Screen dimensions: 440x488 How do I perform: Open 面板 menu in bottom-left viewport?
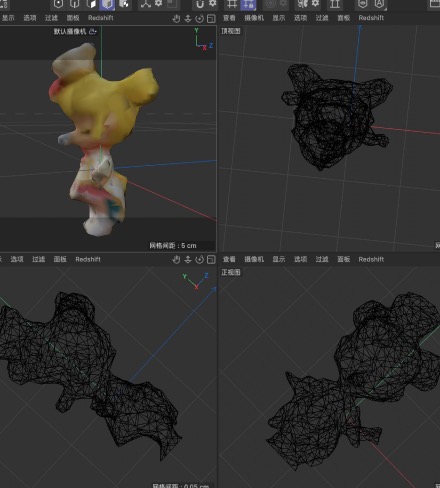click(x=60, y=259)
